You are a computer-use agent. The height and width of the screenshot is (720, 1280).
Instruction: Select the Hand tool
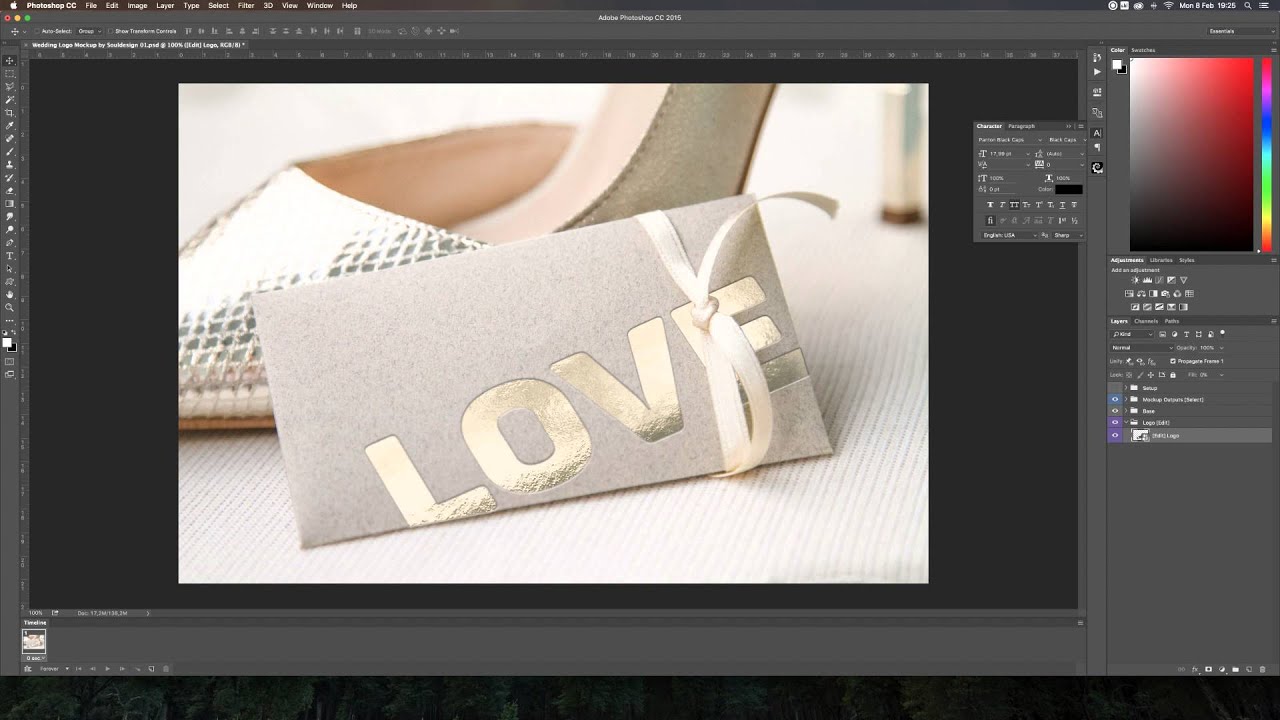[x=9, y=294]
